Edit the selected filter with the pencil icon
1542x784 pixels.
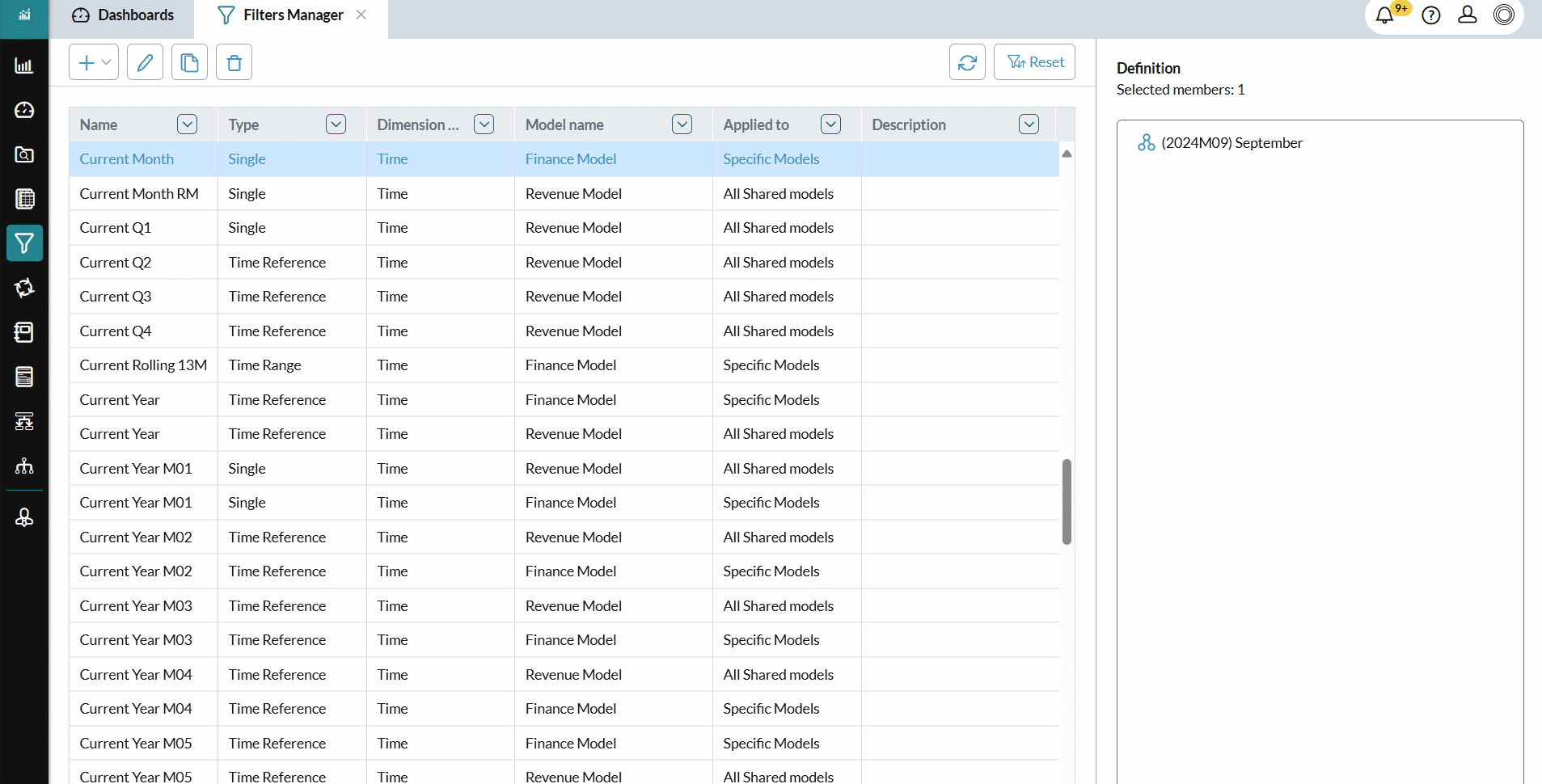click(x=145, y=61)
